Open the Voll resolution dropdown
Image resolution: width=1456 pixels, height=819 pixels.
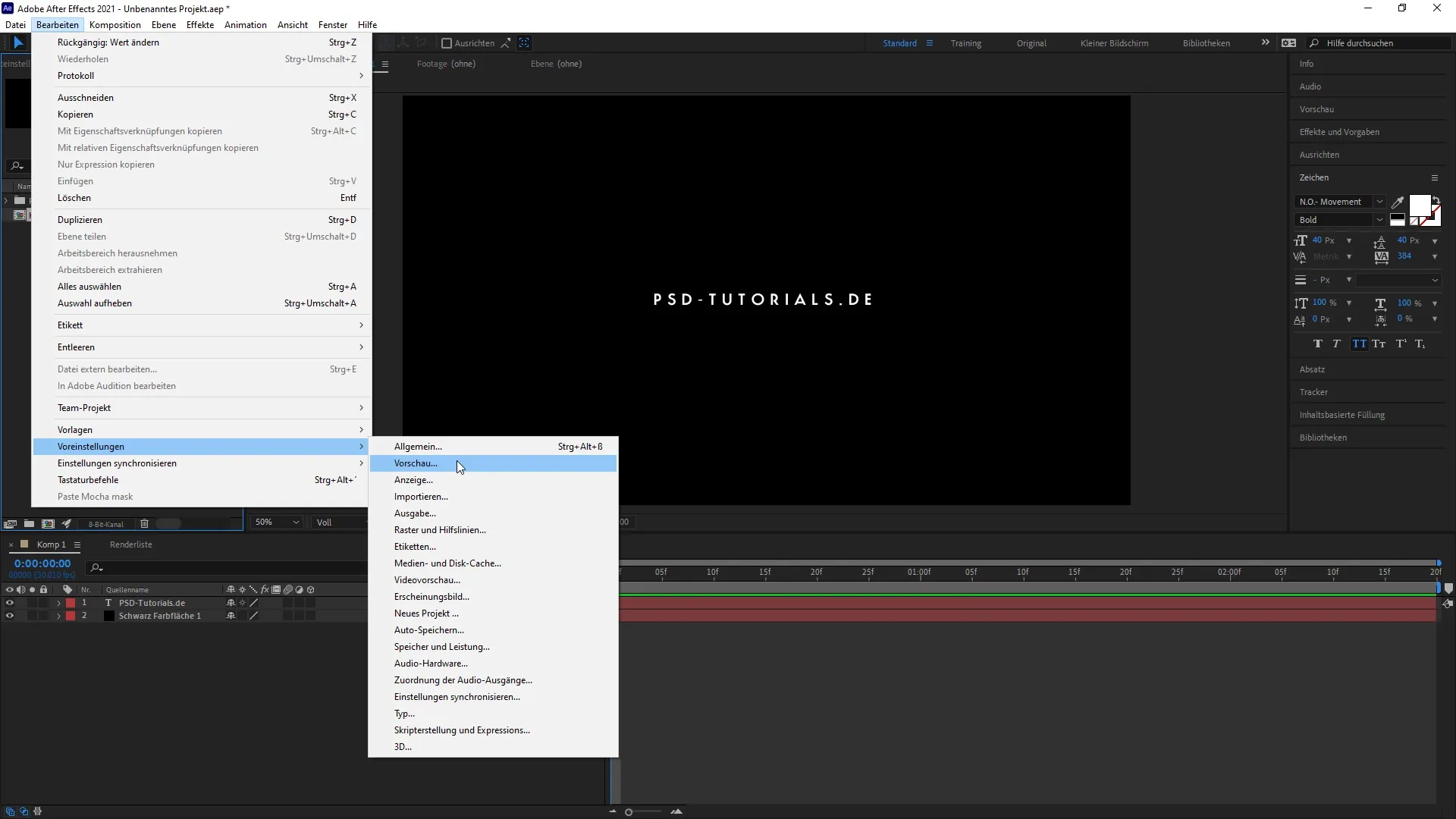[340, 522]
